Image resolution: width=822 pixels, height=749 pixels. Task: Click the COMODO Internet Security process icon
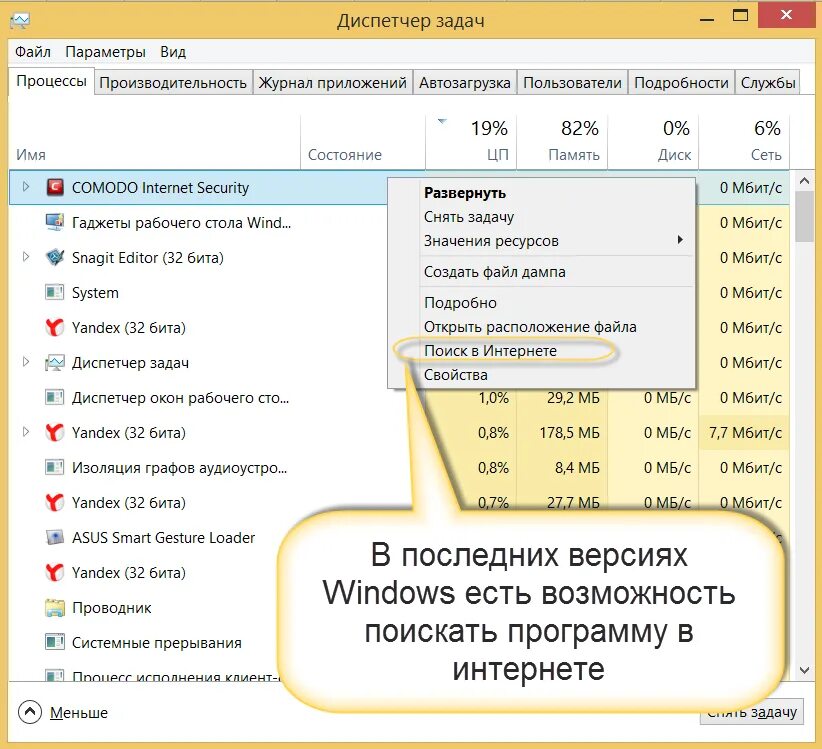pos(54,187)
